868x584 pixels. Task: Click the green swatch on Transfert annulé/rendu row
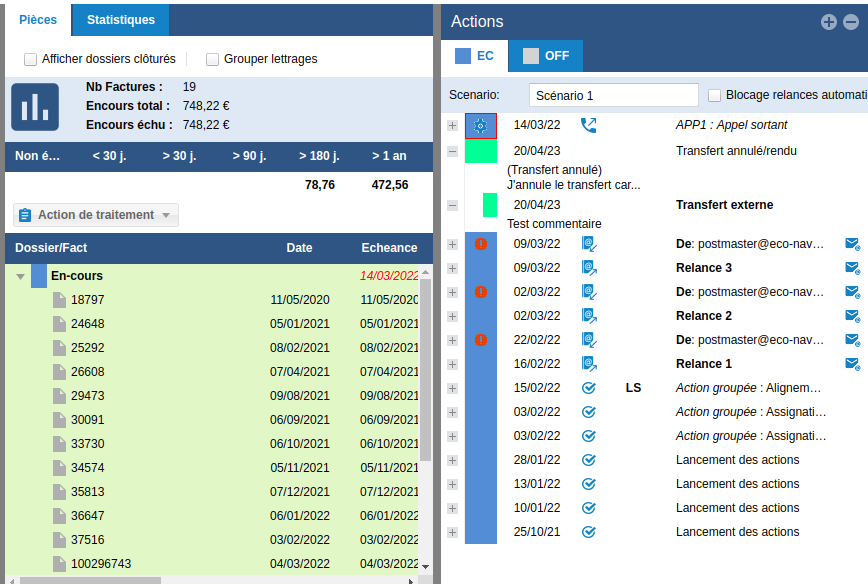coord(481,151)
